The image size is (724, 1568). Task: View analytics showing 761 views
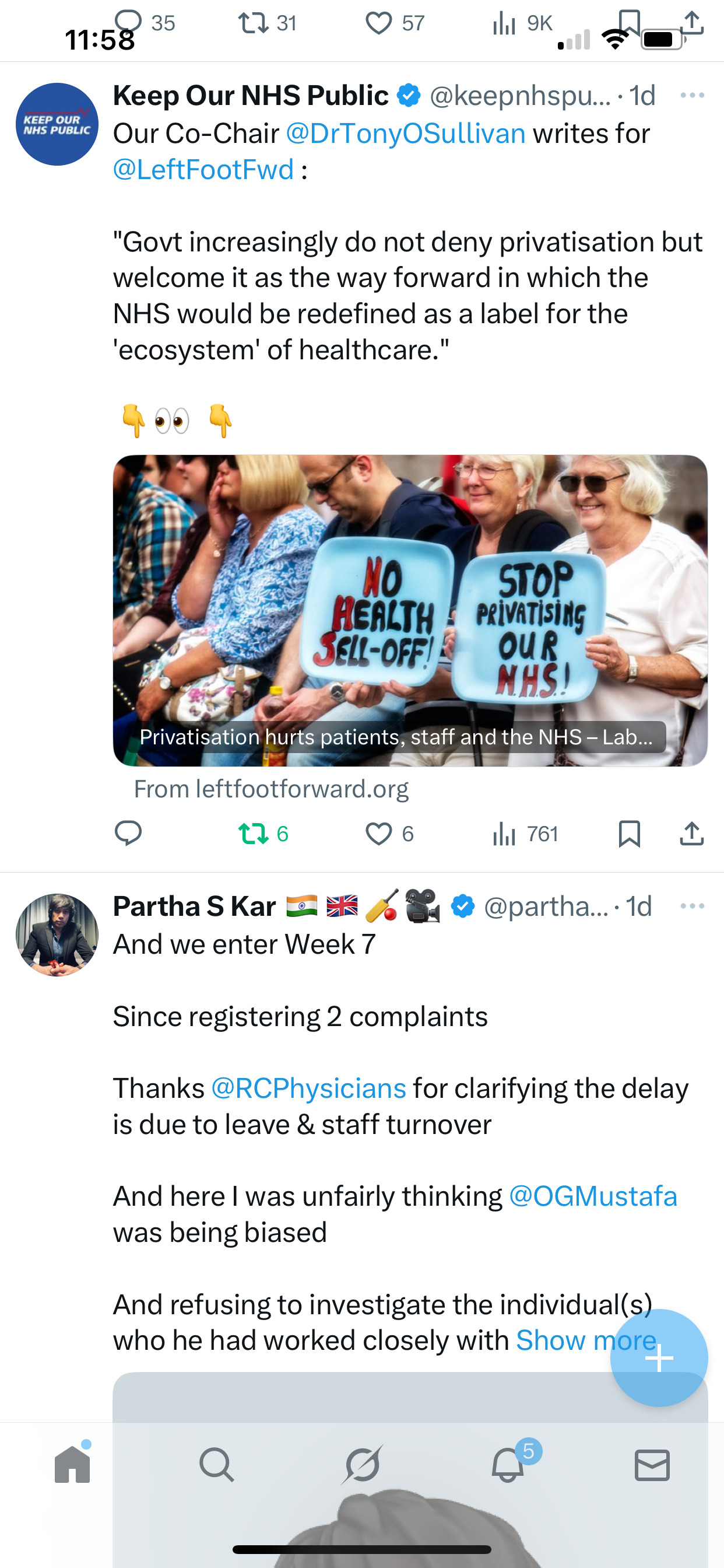click(526, 834)
